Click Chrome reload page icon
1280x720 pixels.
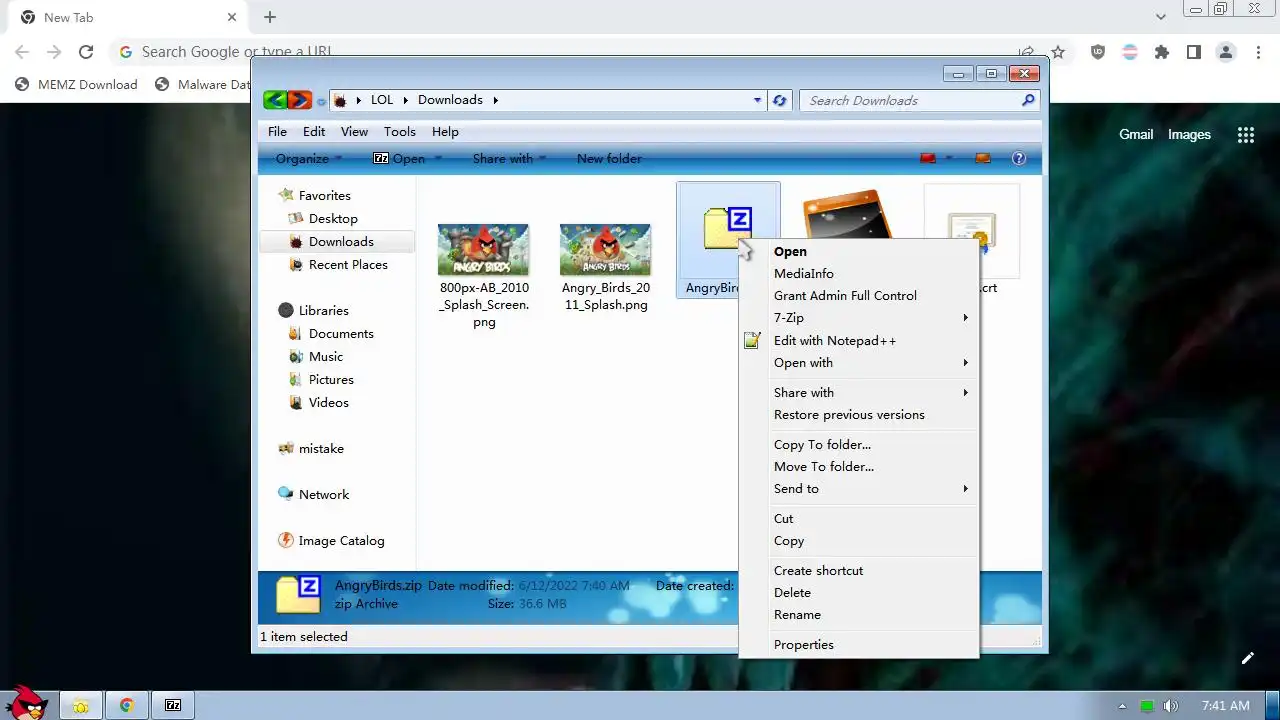click(x=86, y=52)
